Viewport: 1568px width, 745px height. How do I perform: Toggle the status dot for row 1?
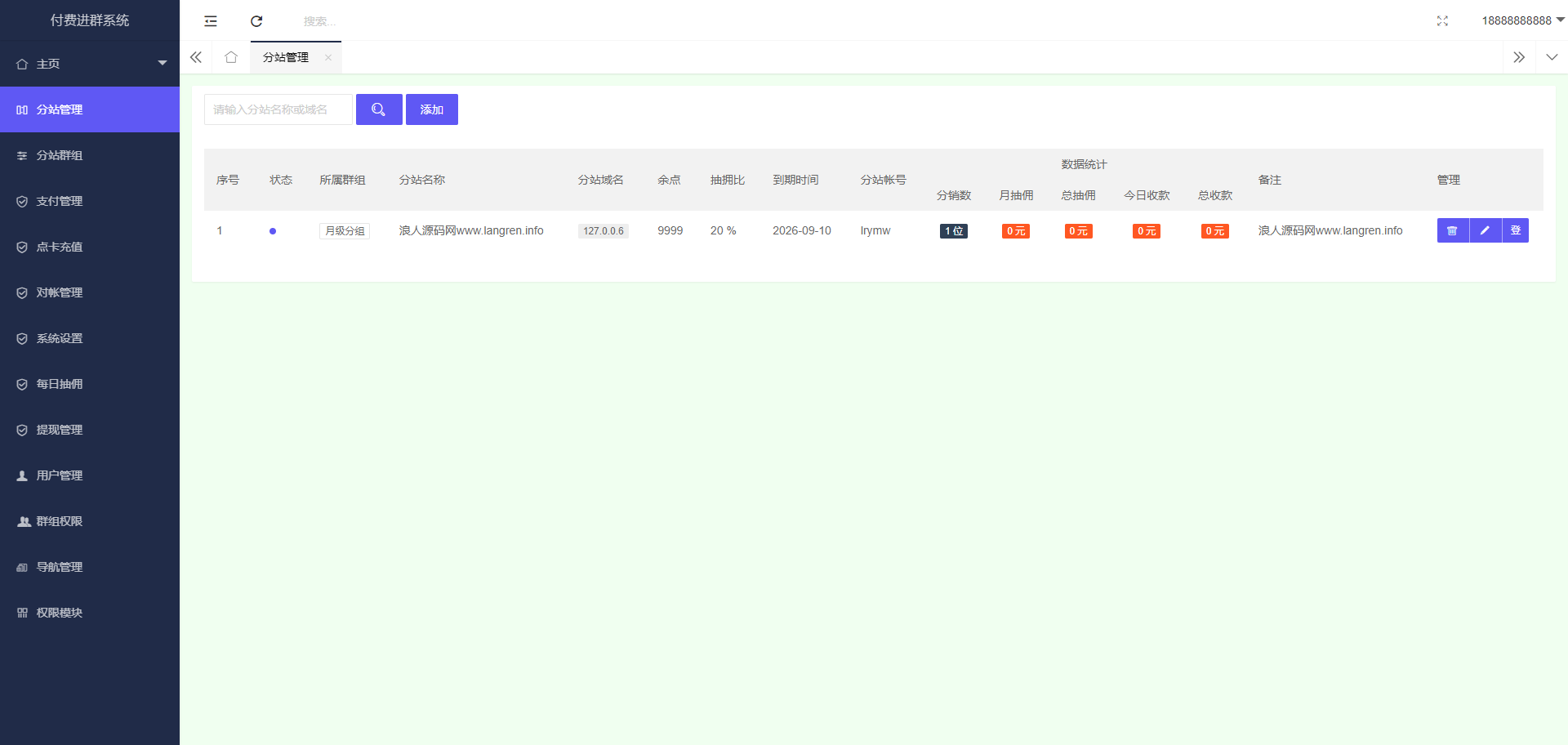[x=273, y=231]
